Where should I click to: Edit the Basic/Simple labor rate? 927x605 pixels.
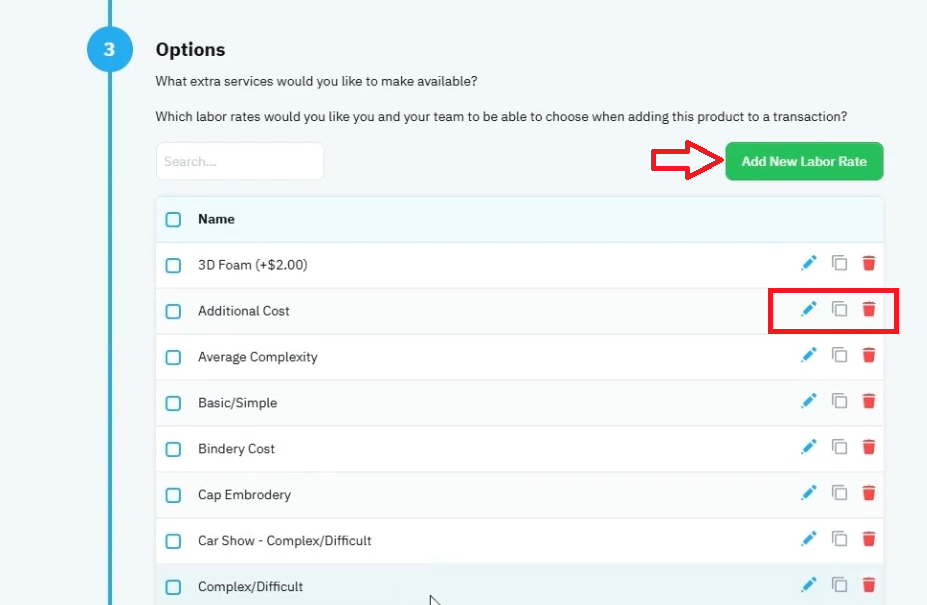coord(808,401)
